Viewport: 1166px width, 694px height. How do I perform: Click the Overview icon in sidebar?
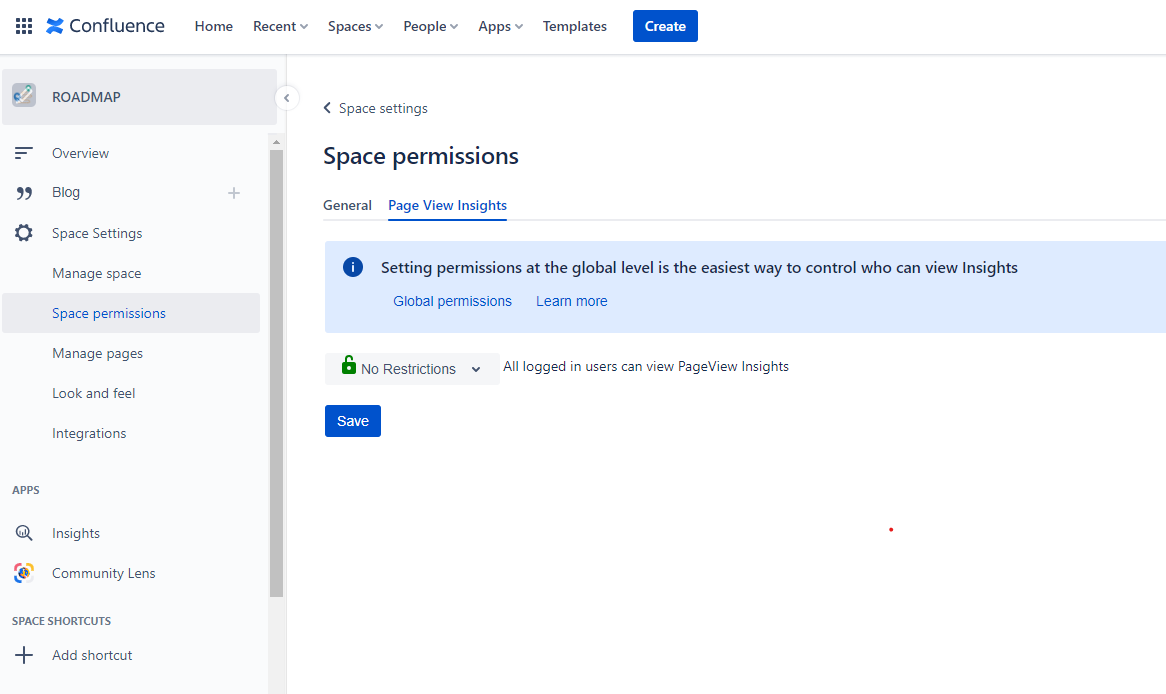[x=25, y=152]
